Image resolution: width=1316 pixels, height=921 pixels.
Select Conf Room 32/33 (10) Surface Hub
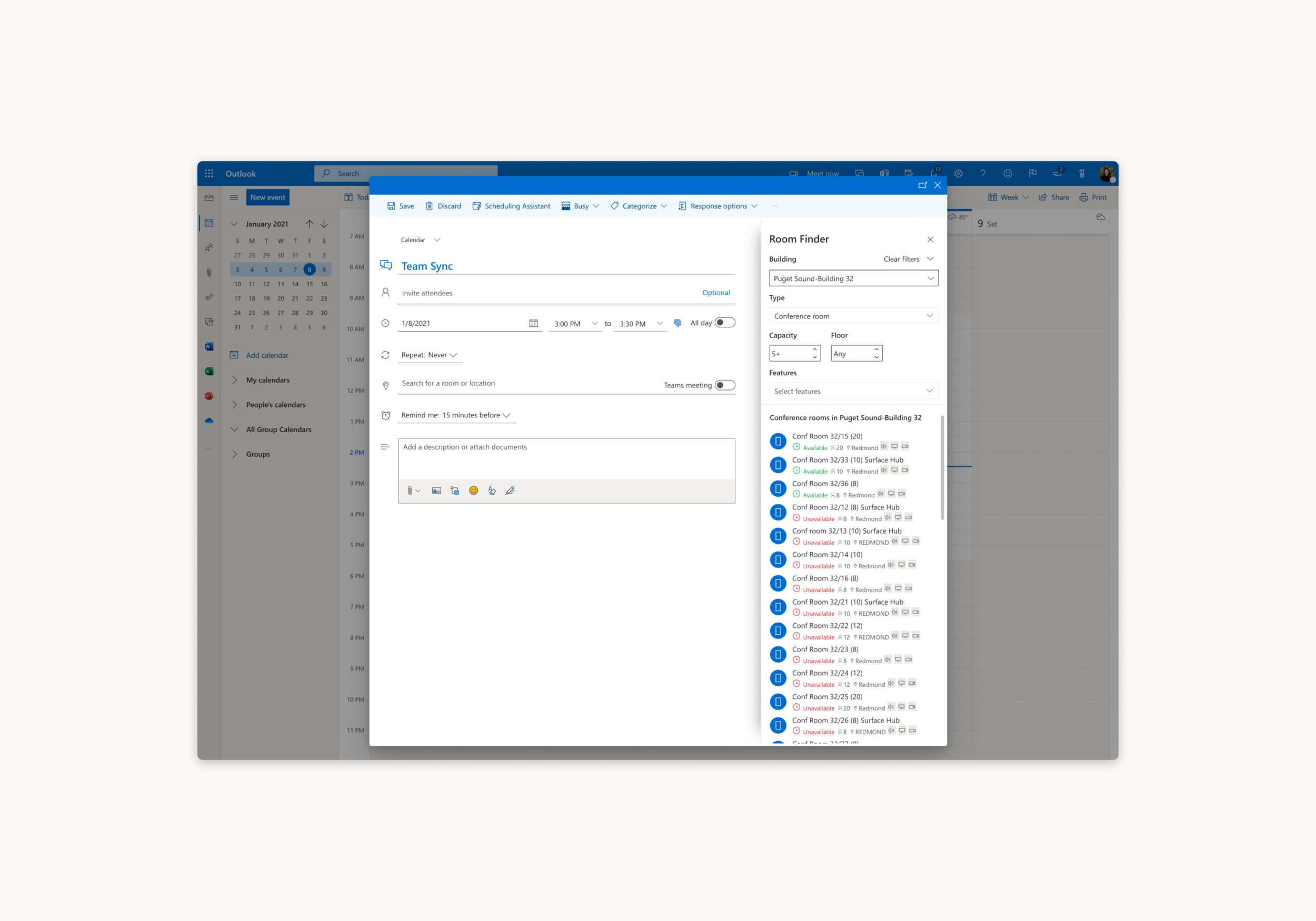tap(853, 465)
